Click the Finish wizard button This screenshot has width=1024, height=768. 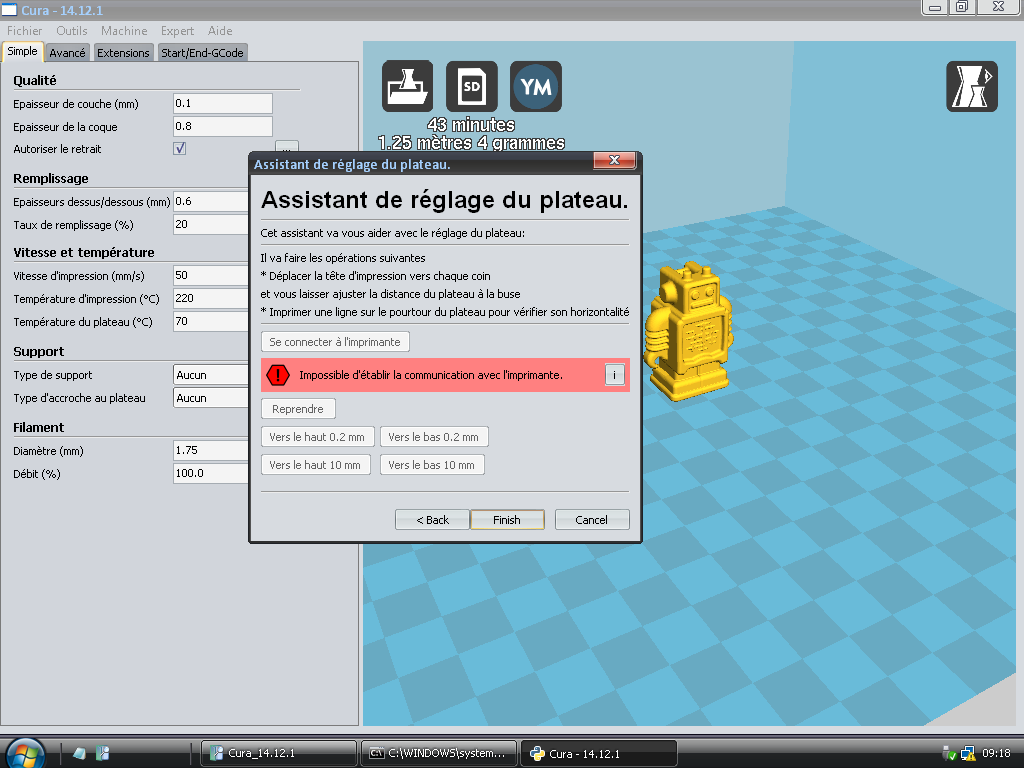pyautogui.click(x=507, y=520)
